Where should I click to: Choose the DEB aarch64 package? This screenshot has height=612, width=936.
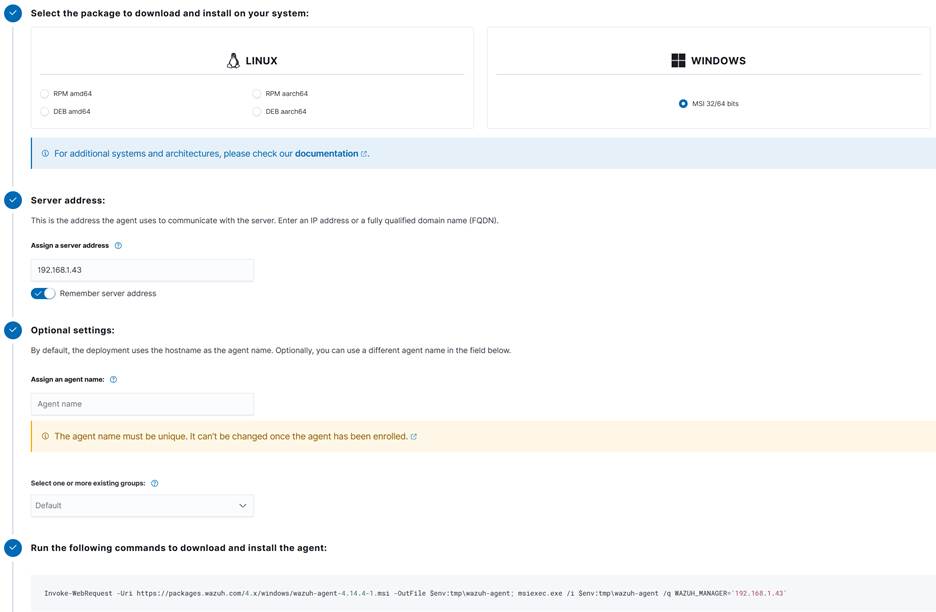[x=257, y=112]
